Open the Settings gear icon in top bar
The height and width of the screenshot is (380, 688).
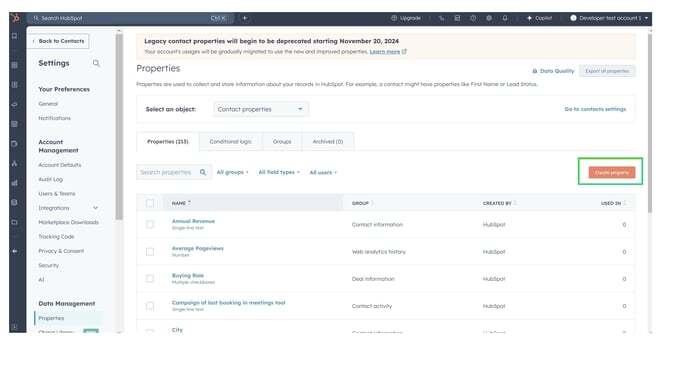pyautogui.click(x=489, y=18)
